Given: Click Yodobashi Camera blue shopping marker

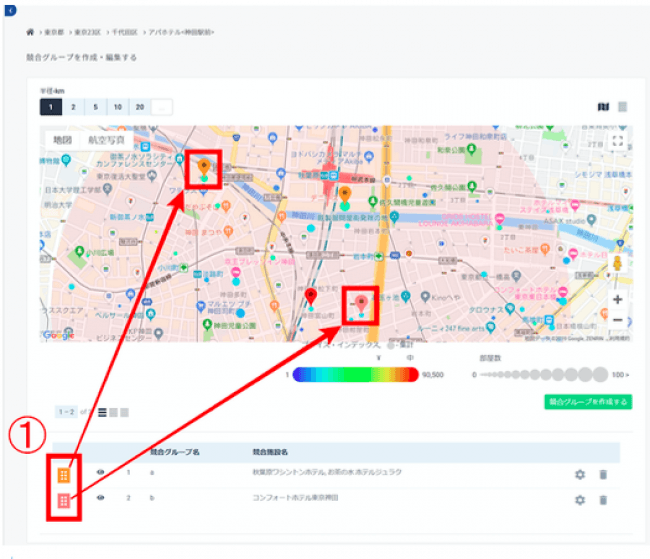Looking at the screenshot, I should 369,157.
